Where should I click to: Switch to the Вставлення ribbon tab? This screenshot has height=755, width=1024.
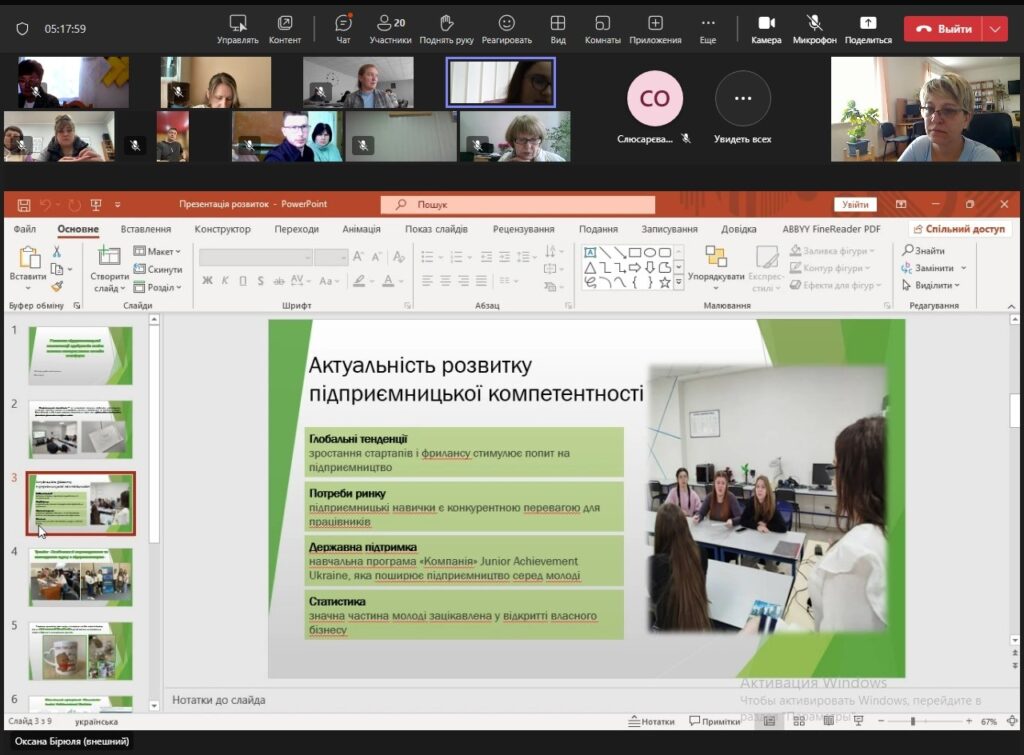(x=146, y=229)
